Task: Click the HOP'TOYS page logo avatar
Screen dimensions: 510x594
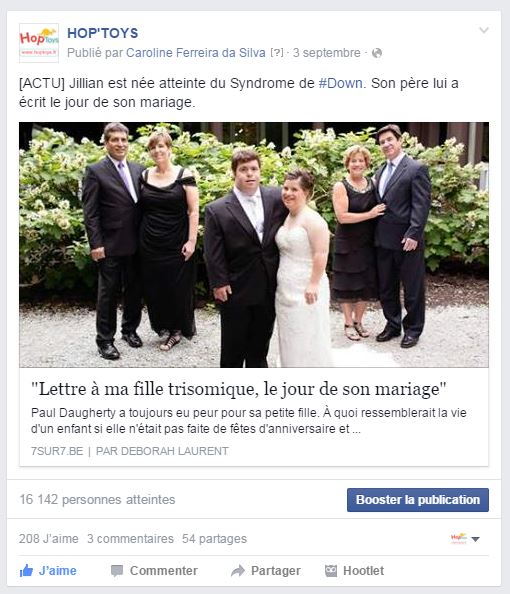Action: [x=39, y=43]
